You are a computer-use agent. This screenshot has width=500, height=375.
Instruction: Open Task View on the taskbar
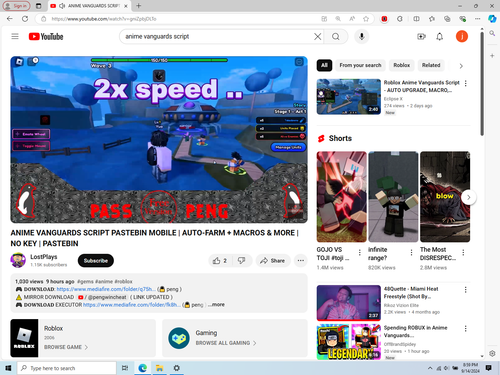click(x=125, y=368)
